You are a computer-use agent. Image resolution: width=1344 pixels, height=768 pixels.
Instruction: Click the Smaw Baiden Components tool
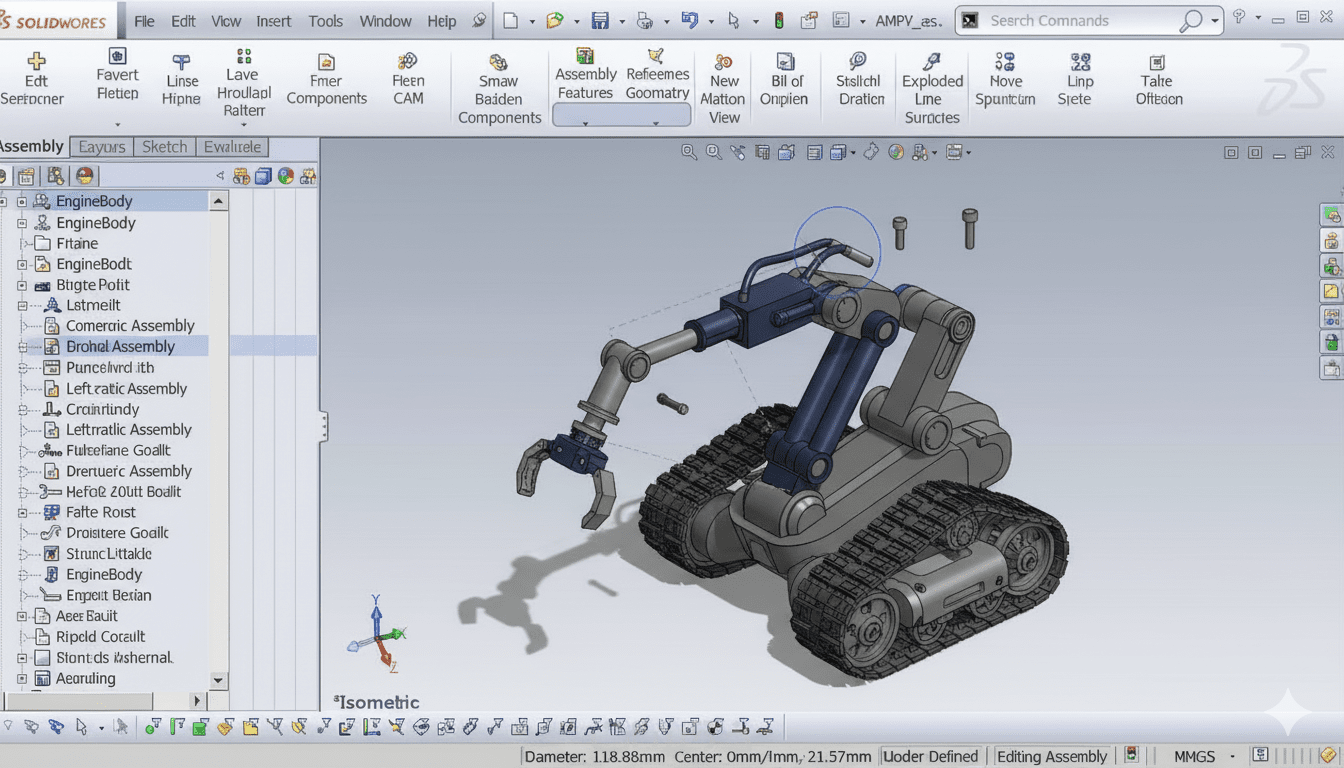tap(498, 88)
